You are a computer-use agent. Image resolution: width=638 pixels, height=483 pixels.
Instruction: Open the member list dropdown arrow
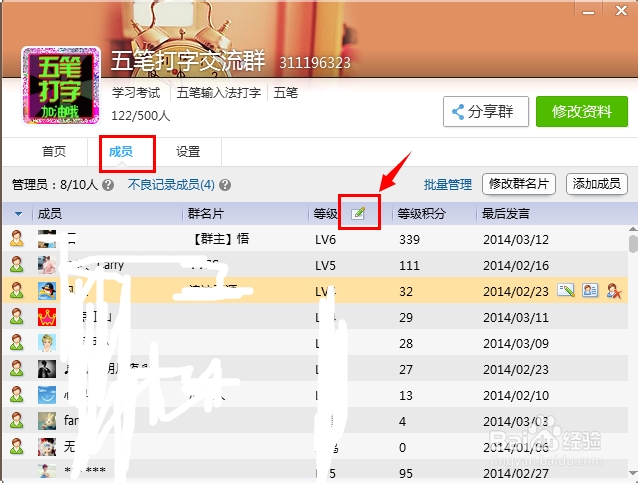tap(18, 214)
